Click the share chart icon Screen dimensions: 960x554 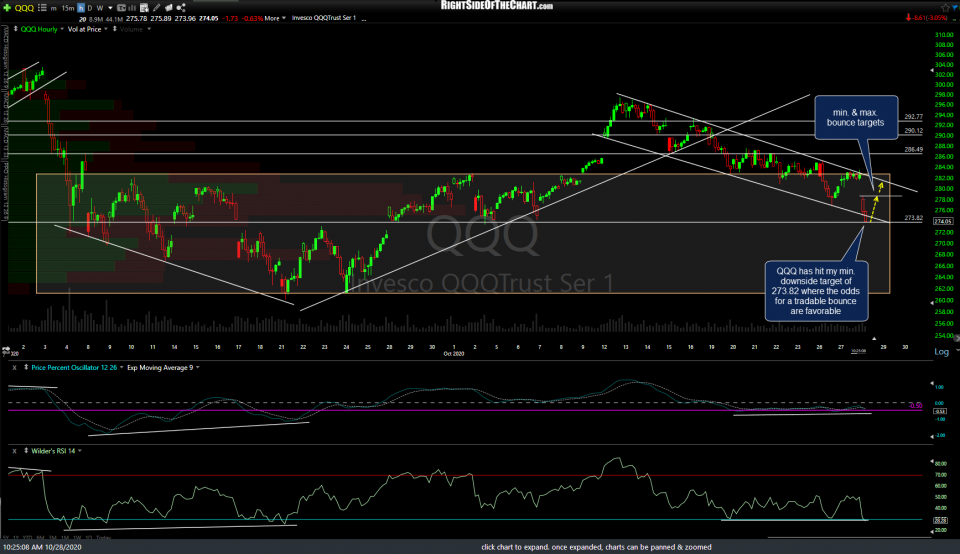pos(181,8)
